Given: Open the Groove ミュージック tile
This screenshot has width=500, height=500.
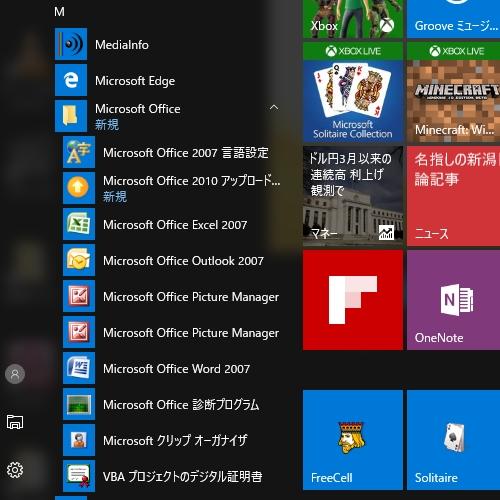Looking at the screenshot, I should (453, 19).
